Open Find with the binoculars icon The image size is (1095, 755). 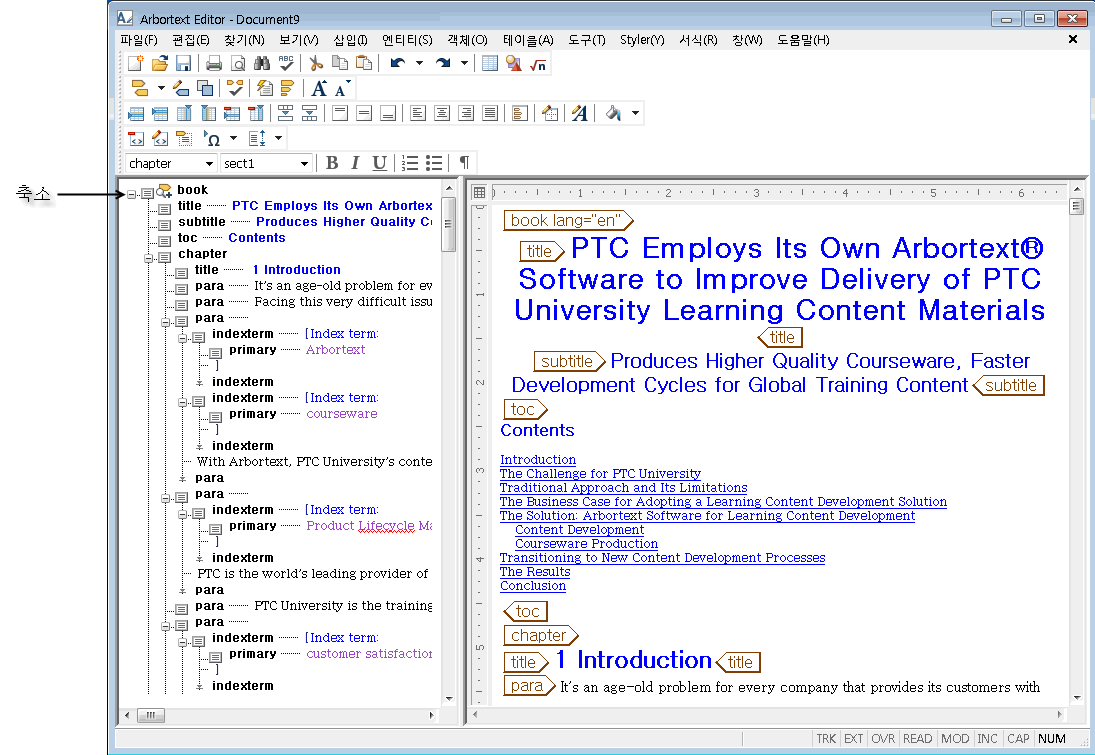pos(261,64)
